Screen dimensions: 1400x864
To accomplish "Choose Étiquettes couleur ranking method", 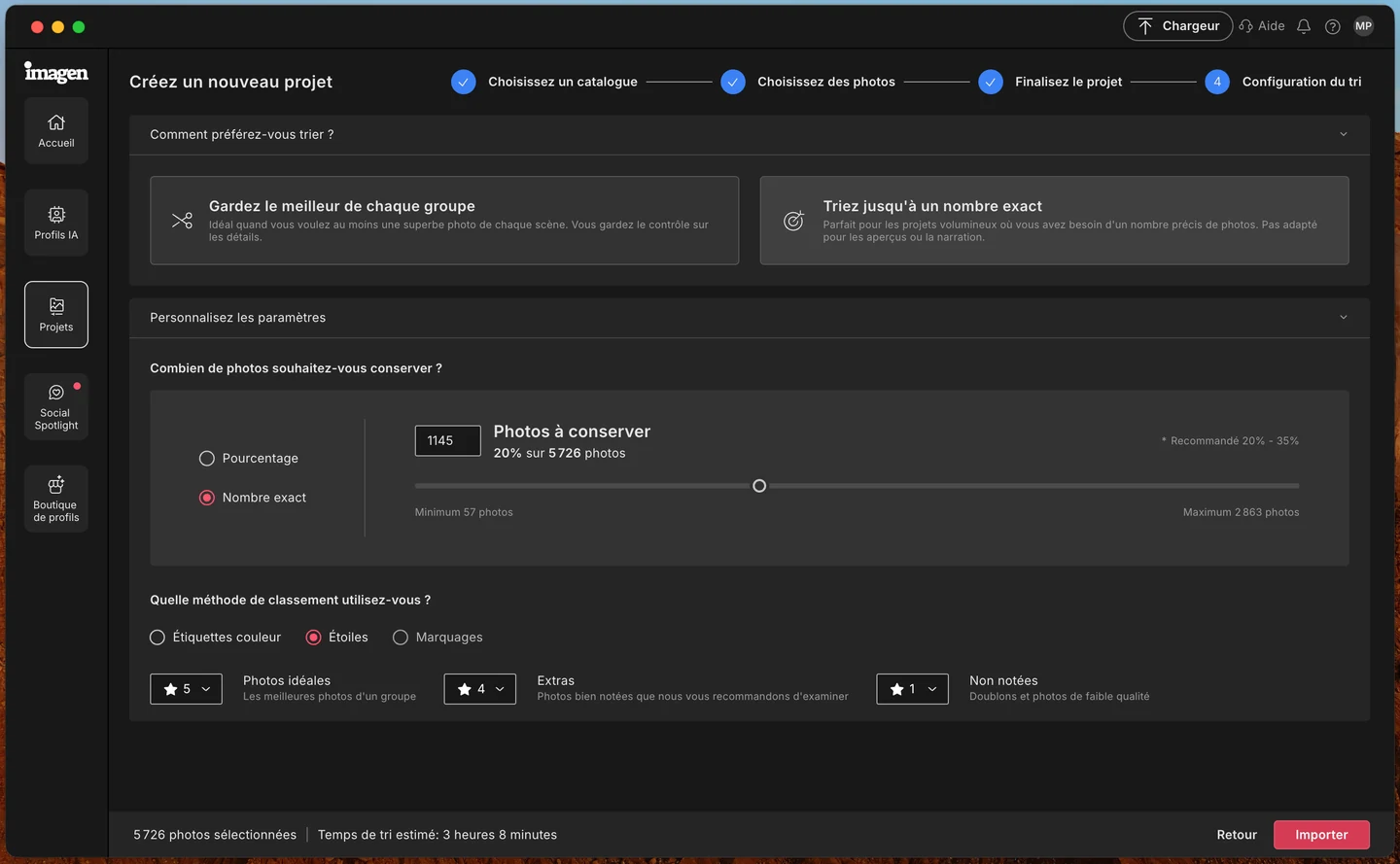I will pos(157,638).
